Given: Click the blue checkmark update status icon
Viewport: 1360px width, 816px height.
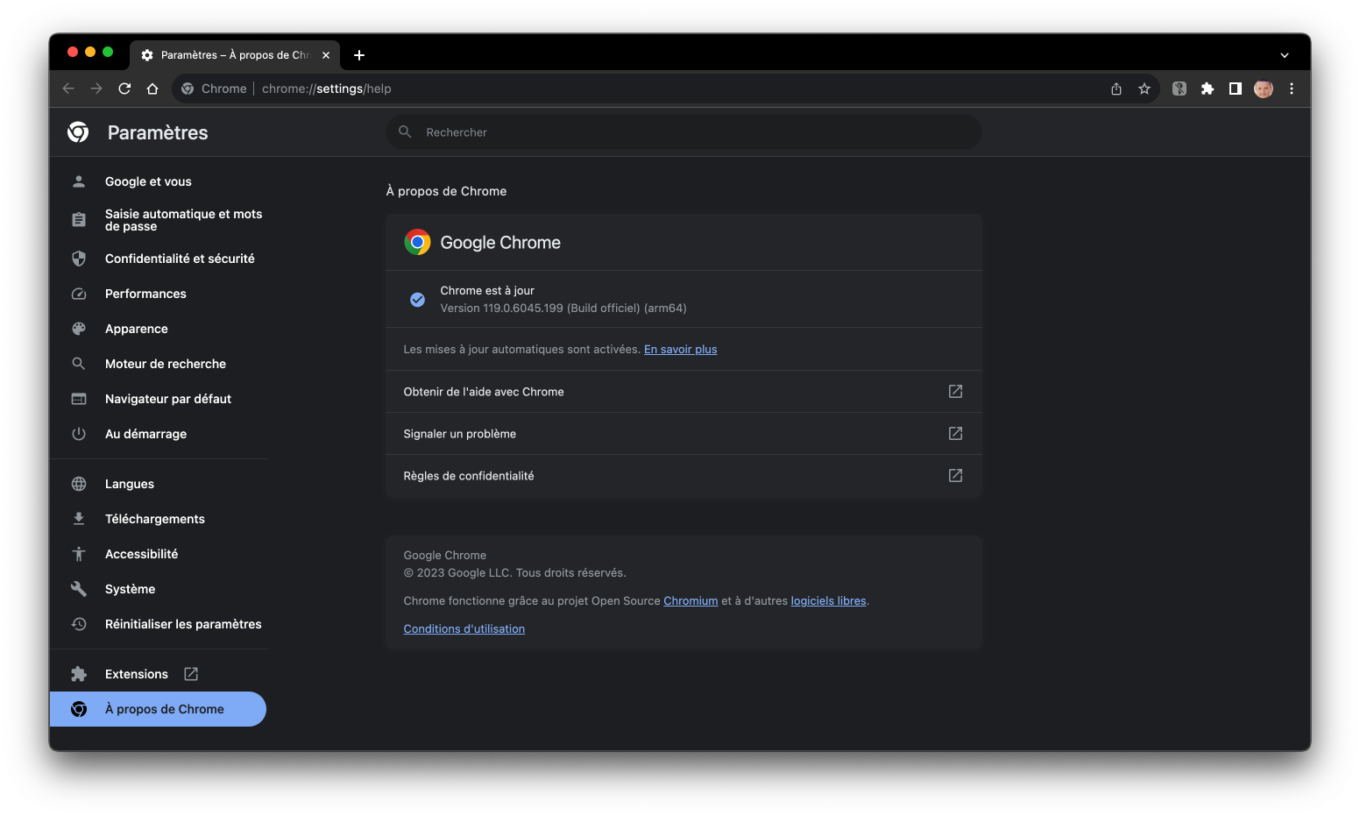Looking at the screenshot, I should [x=417, y=300].
